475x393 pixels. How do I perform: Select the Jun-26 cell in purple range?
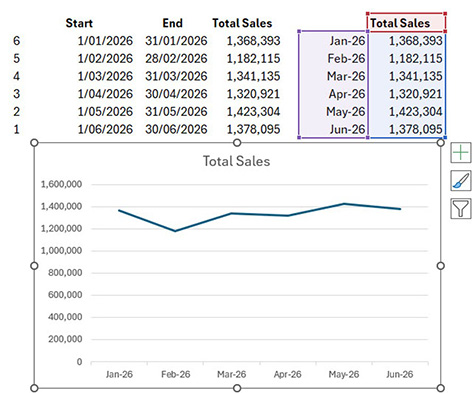click(333, 129)
